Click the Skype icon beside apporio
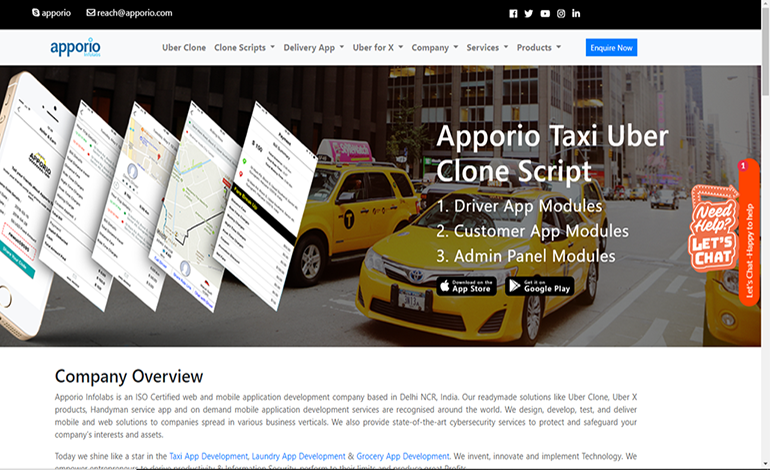770x470 pixels. pos(36,12)
